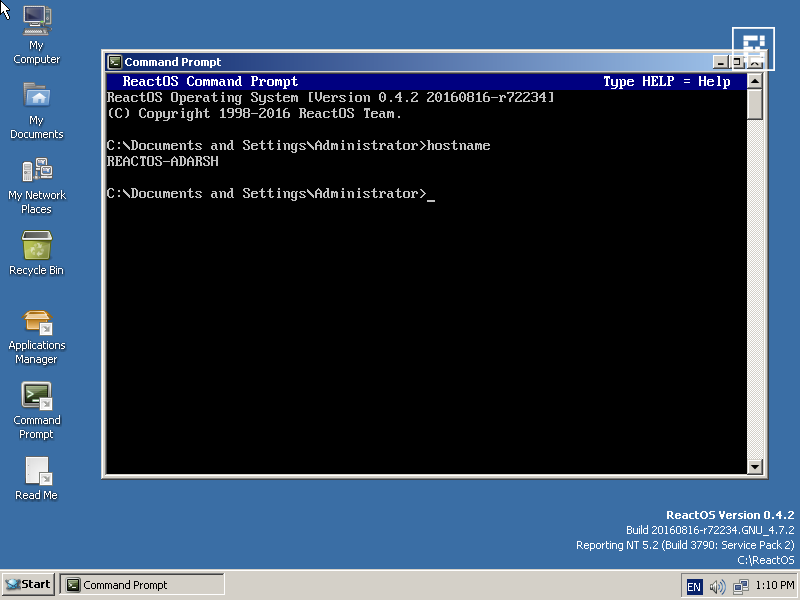Click the Command Prompt taskbar button
The height and width of the screenshot is (600, 800).
pyautogui.click(x=142, y=585)
